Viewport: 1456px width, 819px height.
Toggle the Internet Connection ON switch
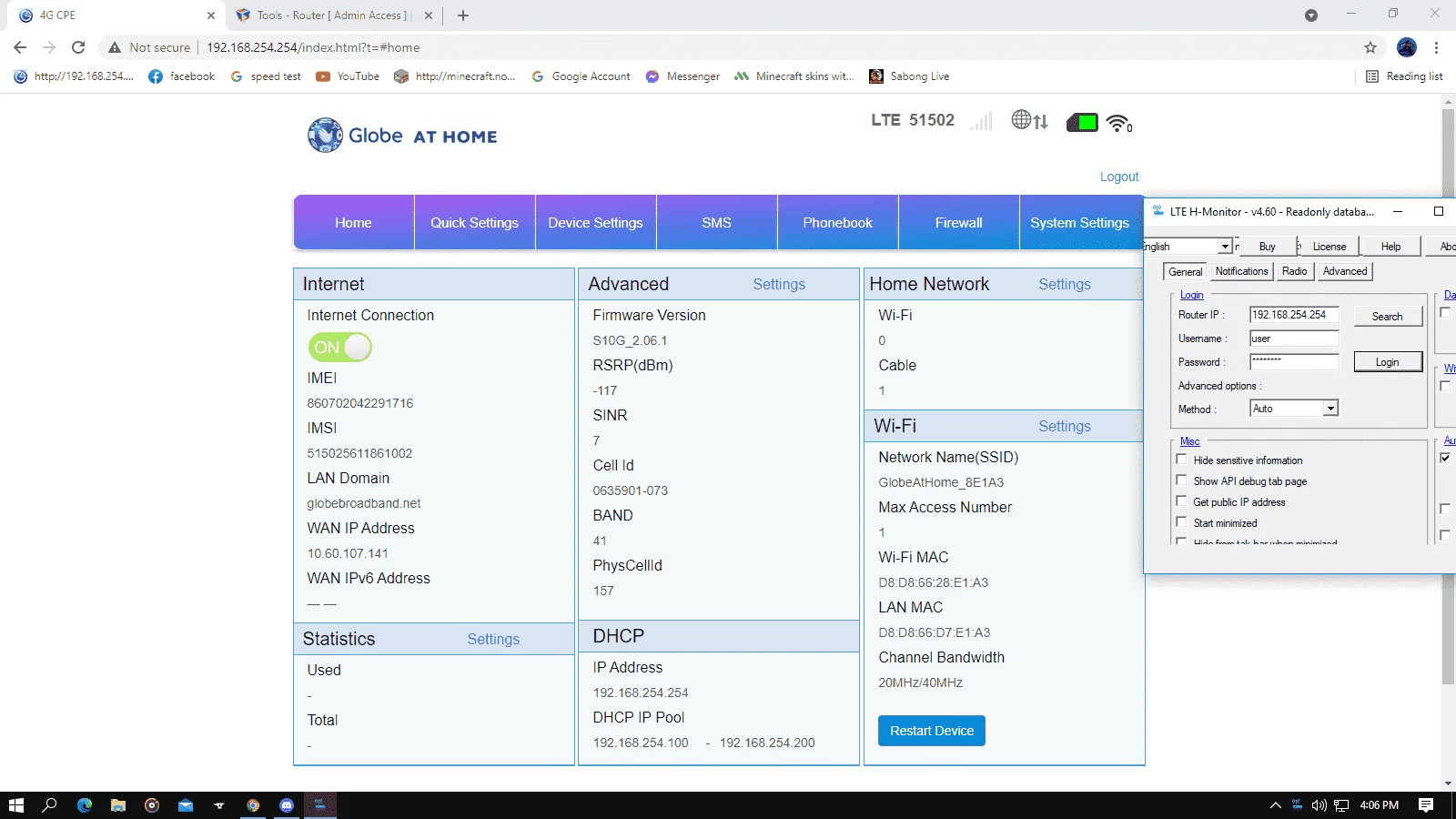point(340,347)
